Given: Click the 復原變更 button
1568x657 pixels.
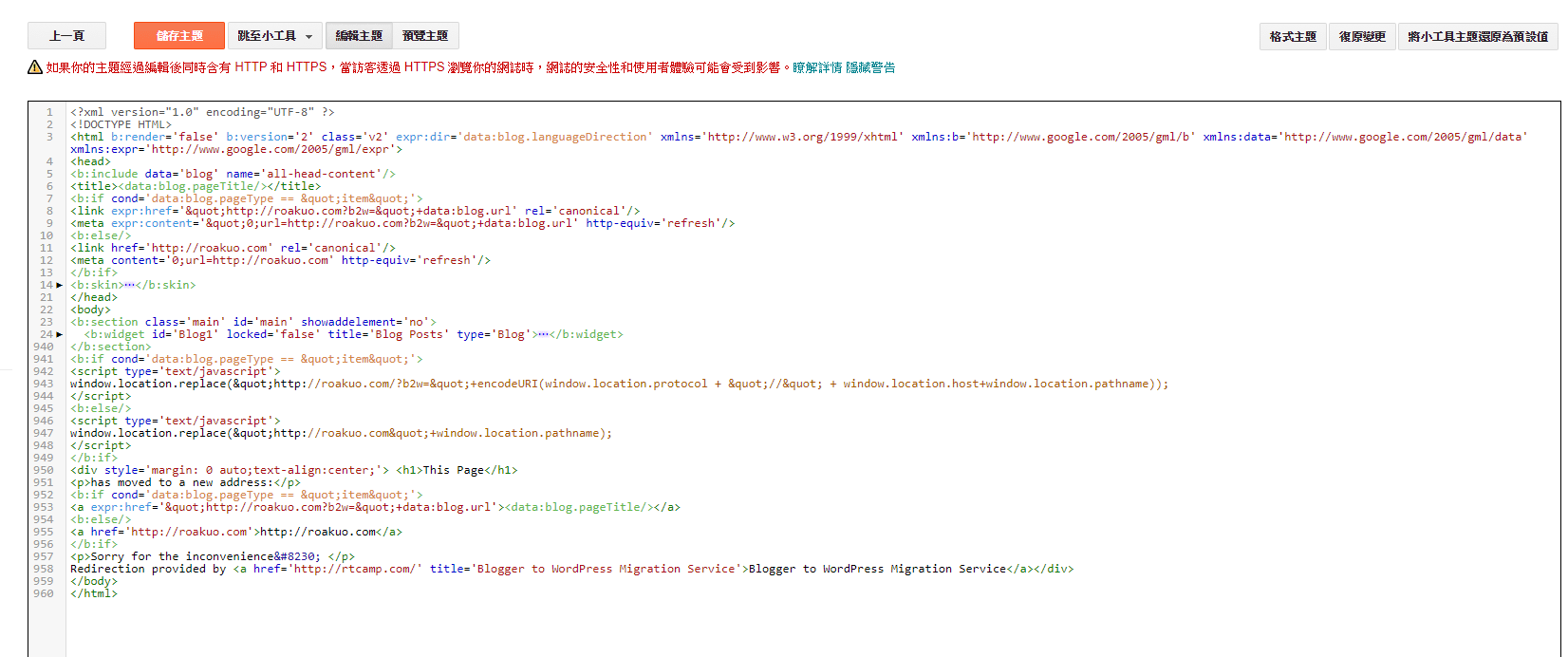Looking at the screenshot, I should pyautogui.click(x=1362, y=37).
